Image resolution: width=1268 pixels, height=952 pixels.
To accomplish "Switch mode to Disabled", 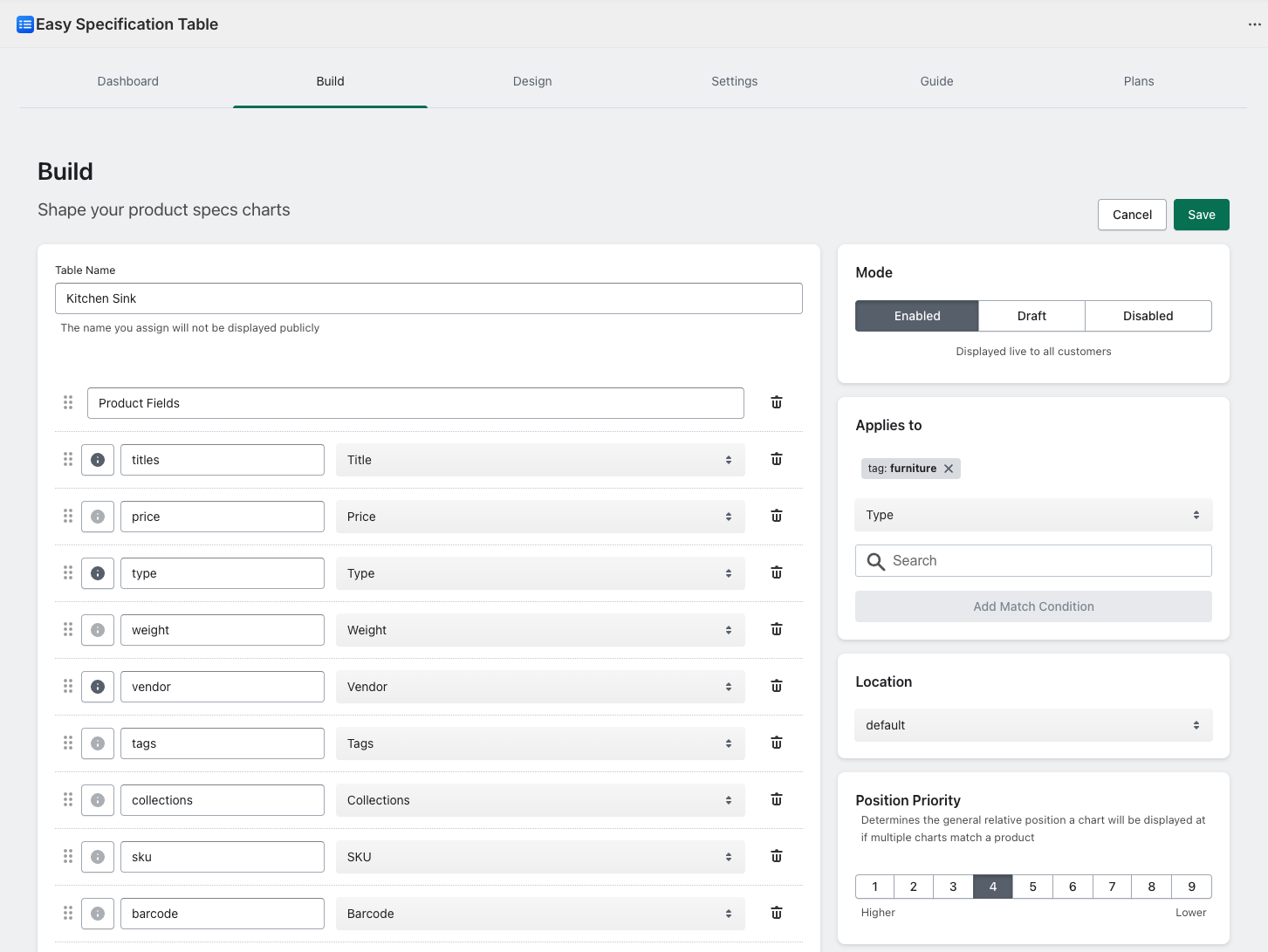I will (x=1148, y=316).
